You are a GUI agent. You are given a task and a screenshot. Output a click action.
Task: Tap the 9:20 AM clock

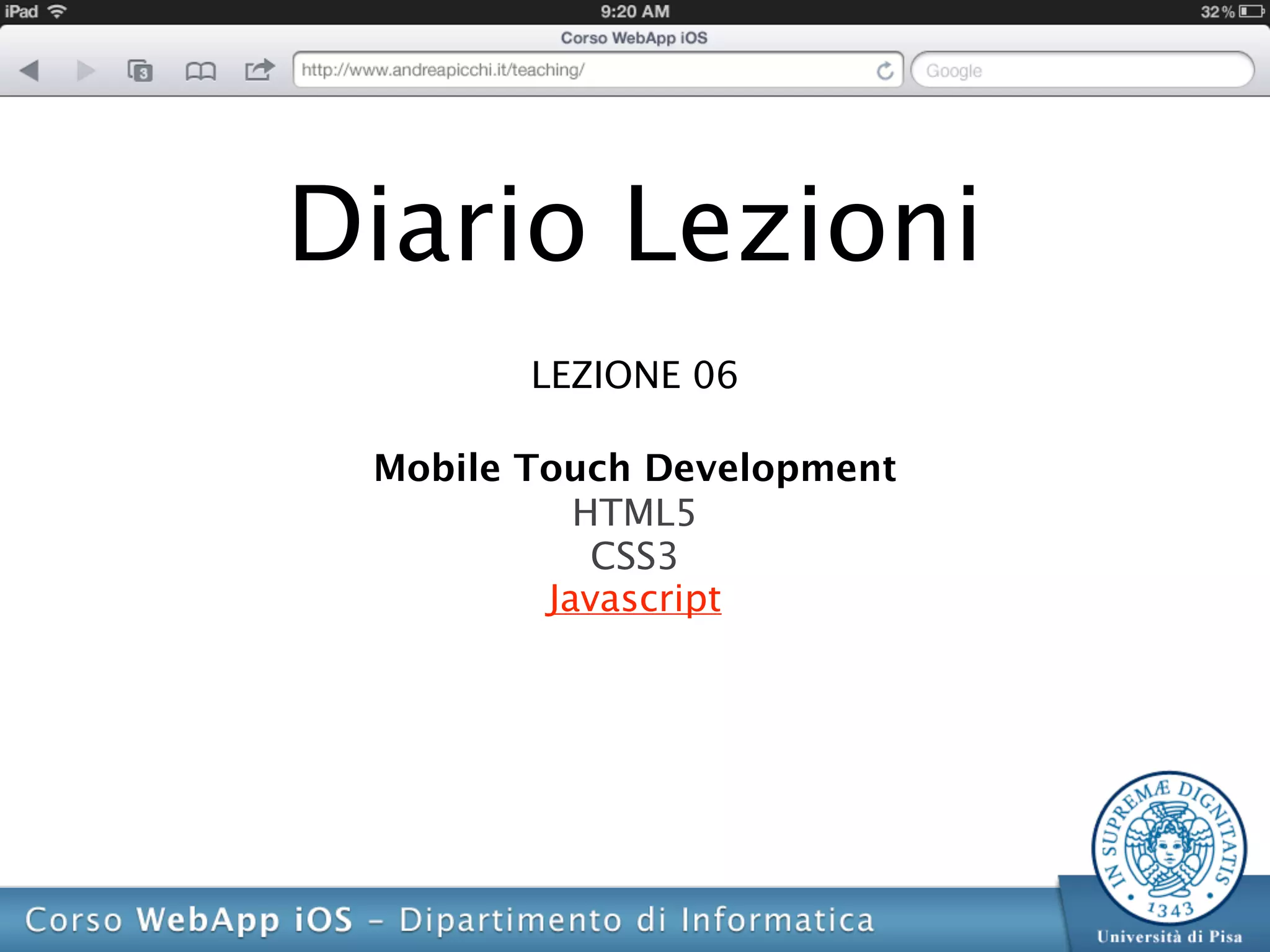pyautogui.click(x=635, y=11)
